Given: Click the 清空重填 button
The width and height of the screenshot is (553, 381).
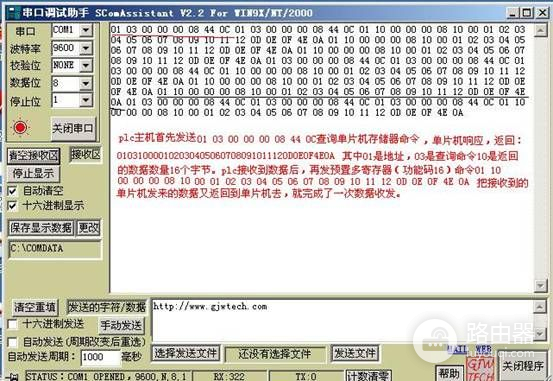Looking at the screenshot, I should tap(35, 307).
